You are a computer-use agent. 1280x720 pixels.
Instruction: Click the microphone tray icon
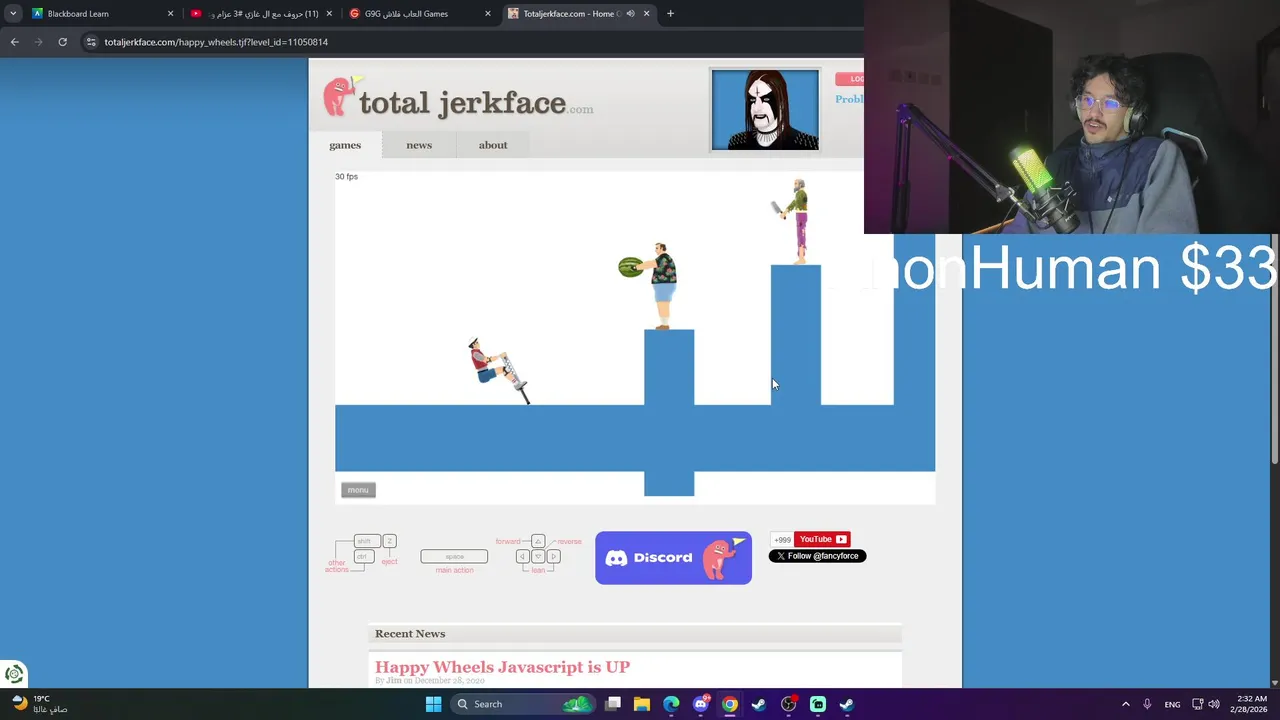coord(1147,704)
